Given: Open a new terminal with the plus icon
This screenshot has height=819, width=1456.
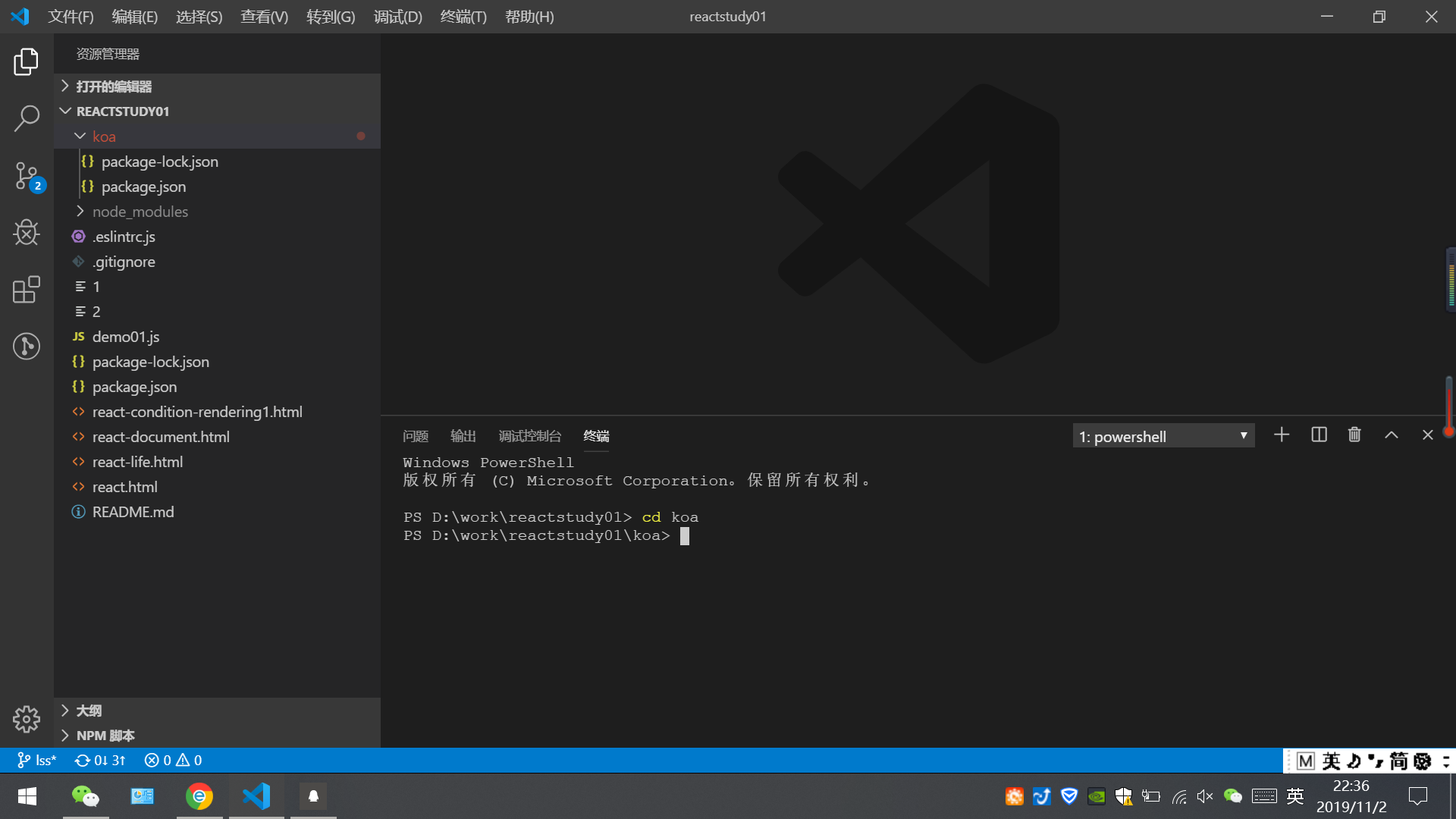Looking at the screenshot, I should 1282,435.
